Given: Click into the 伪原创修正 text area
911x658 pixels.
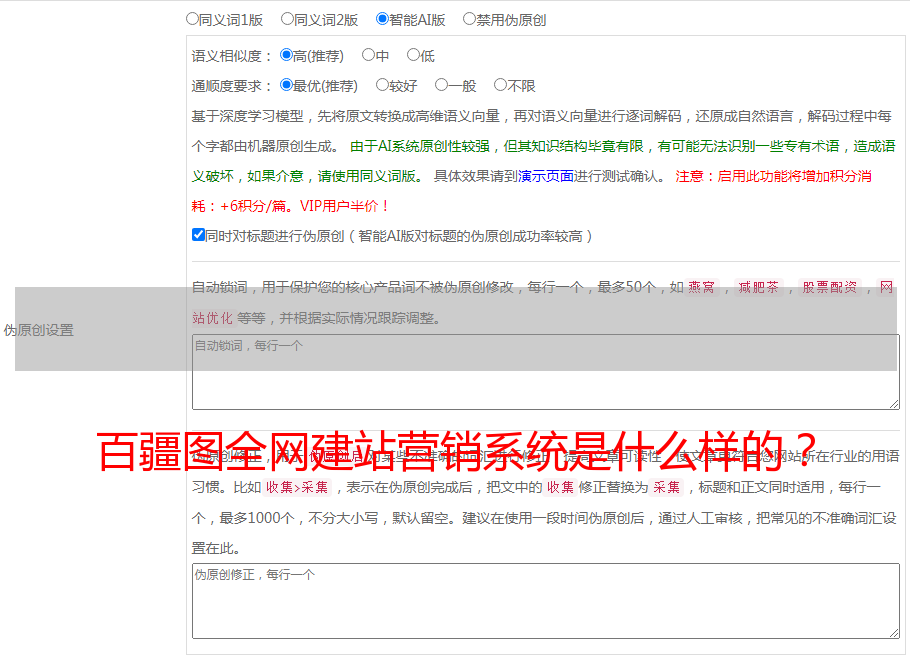Looking at the screenshot, I should [546, 601].
